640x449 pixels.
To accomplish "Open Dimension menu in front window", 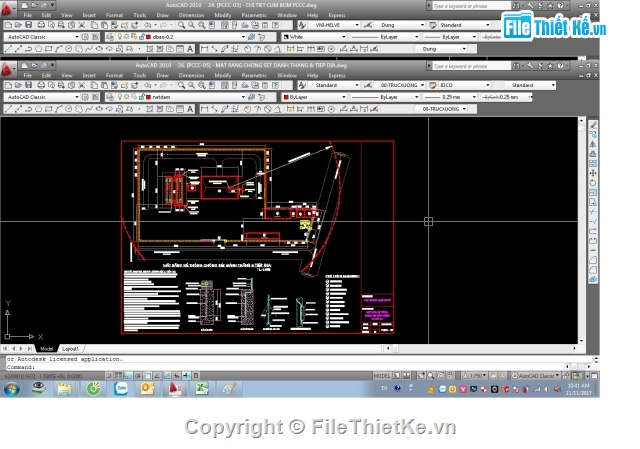I will (x=191, y=76).
